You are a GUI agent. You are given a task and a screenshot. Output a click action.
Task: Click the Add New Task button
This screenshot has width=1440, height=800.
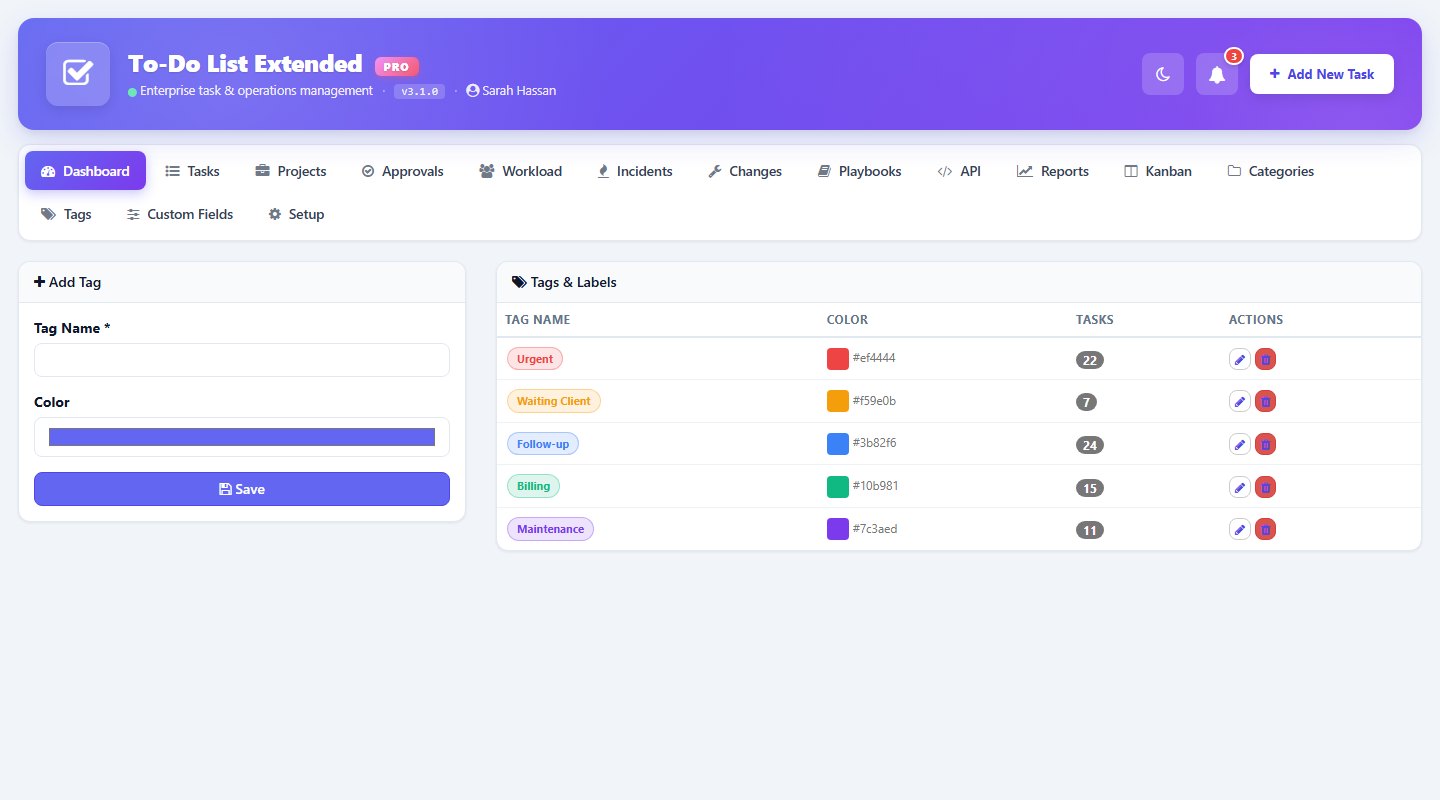(1322, 74)
